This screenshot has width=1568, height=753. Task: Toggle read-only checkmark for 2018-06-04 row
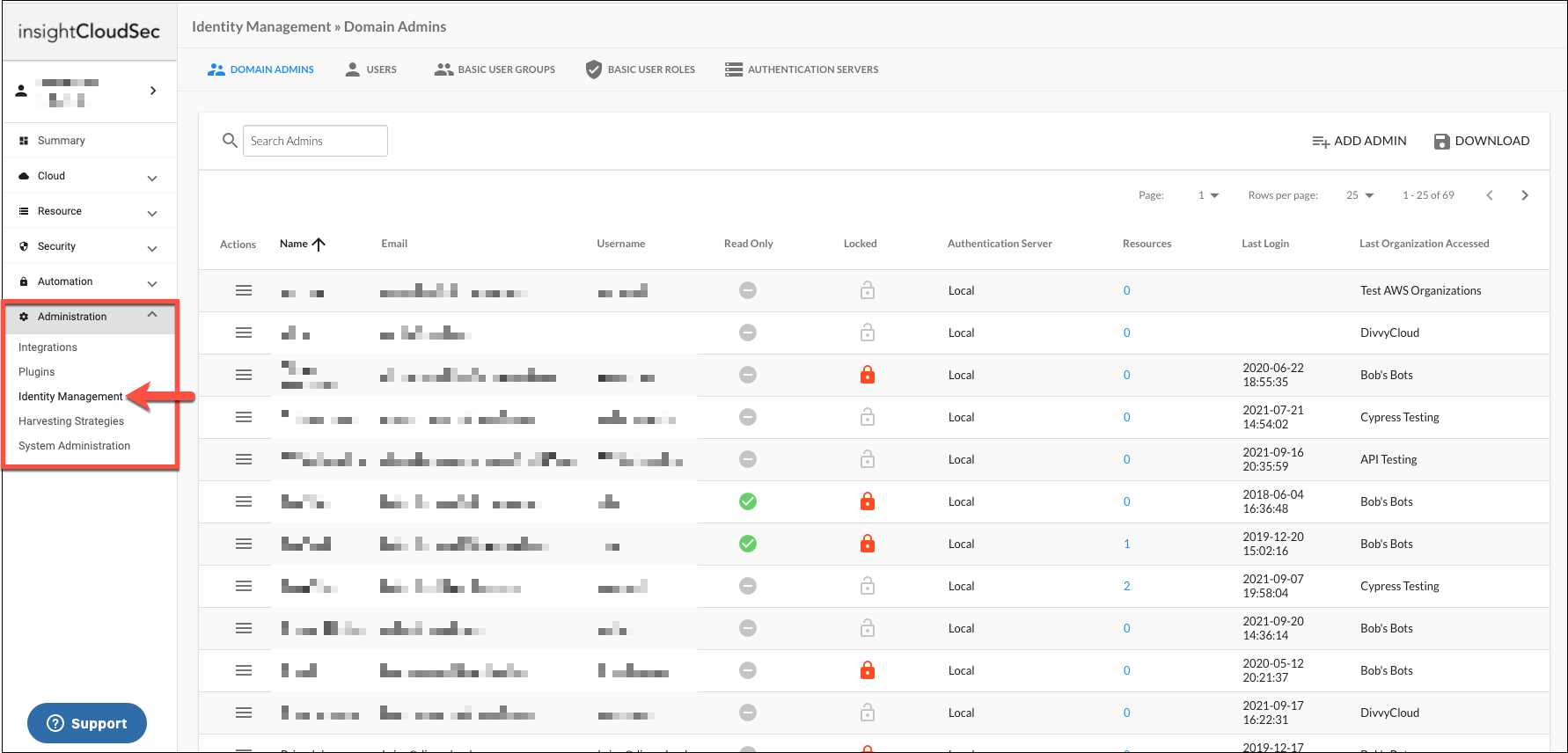point(748,501)
